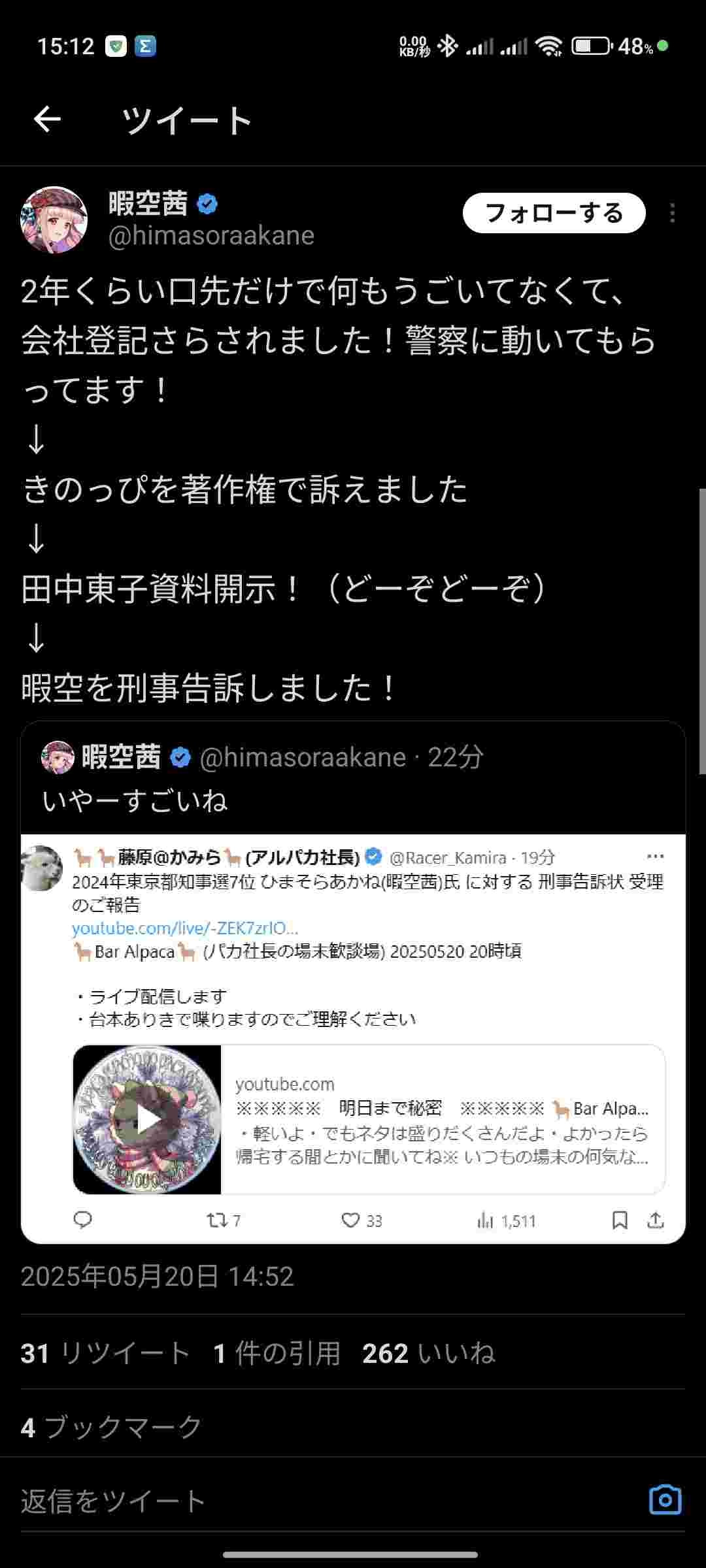Tap the camera icon in reply bar
Screen dimensions: 706x1568
(665, 1500)
